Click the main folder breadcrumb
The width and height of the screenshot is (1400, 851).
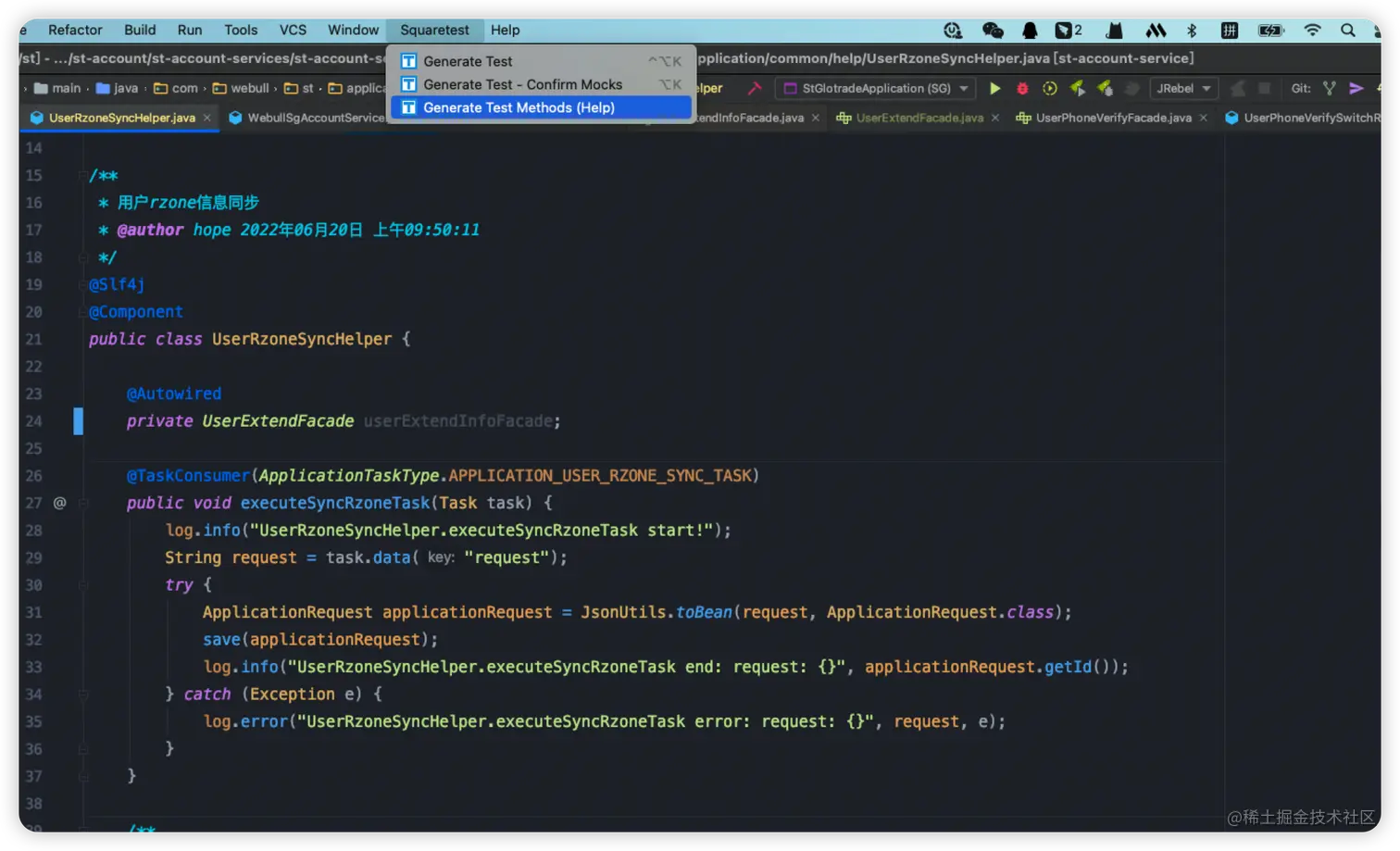click(x=57, y=89)
